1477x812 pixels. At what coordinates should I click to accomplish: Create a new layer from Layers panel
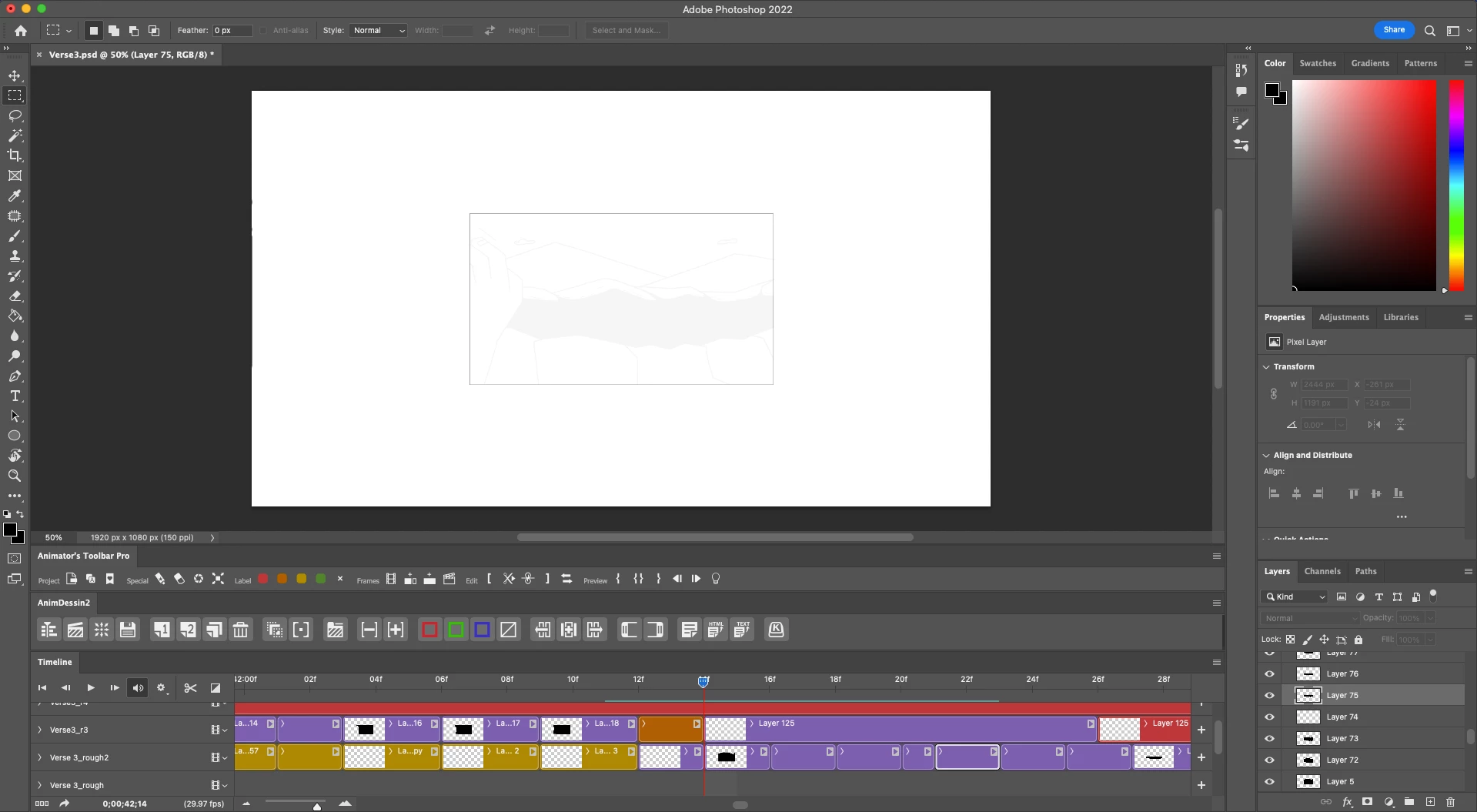tap(1430, 802)
